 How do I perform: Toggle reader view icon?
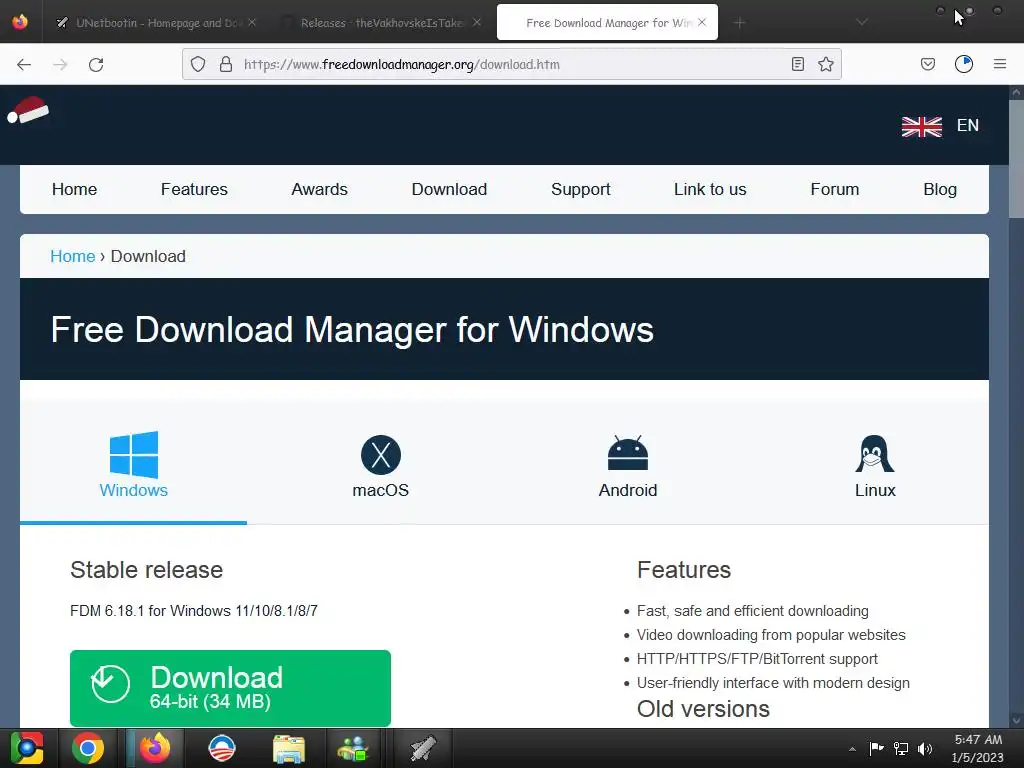pos(797,64)
